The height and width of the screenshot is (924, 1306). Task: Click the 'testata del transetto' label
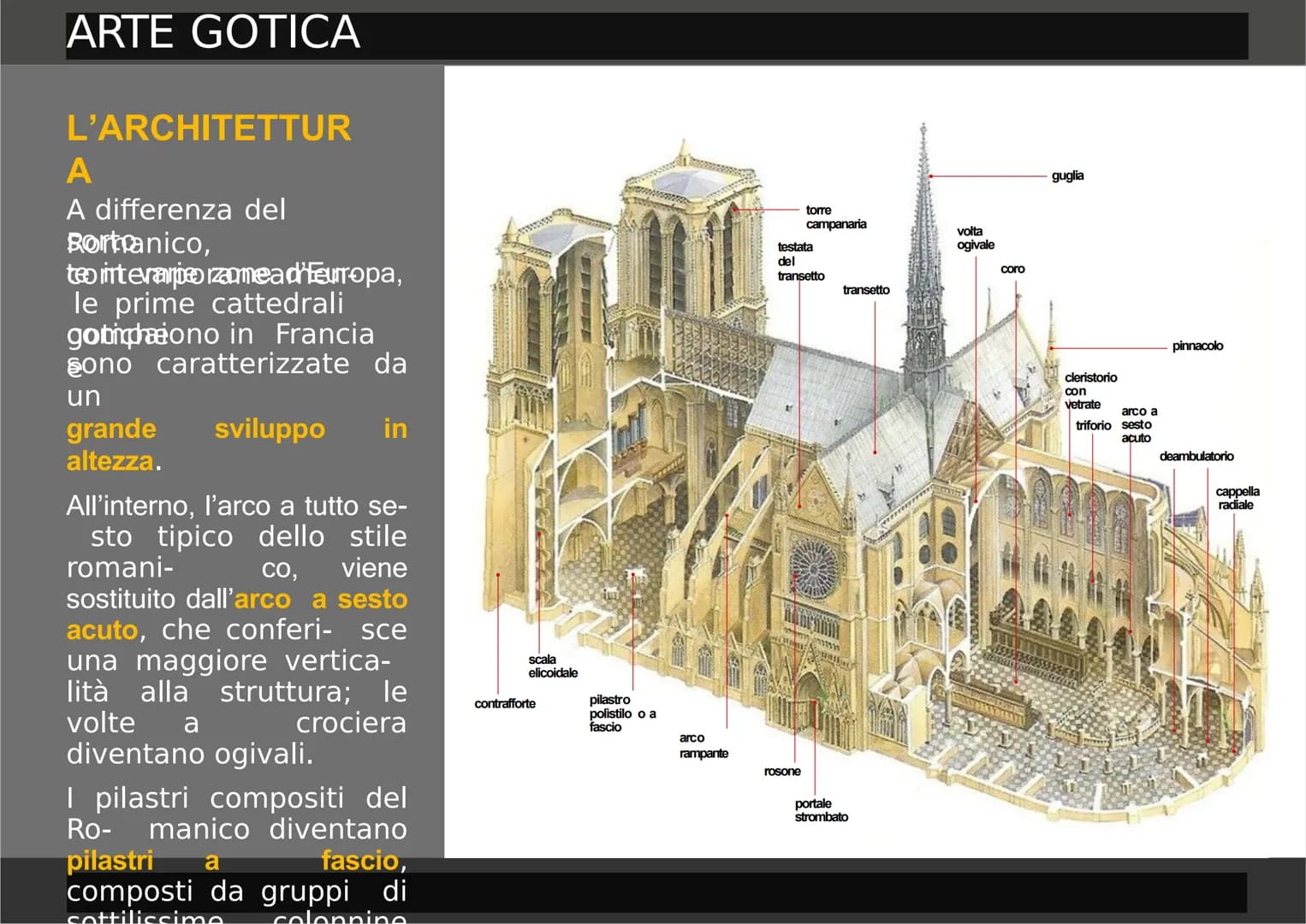point(800,261)
